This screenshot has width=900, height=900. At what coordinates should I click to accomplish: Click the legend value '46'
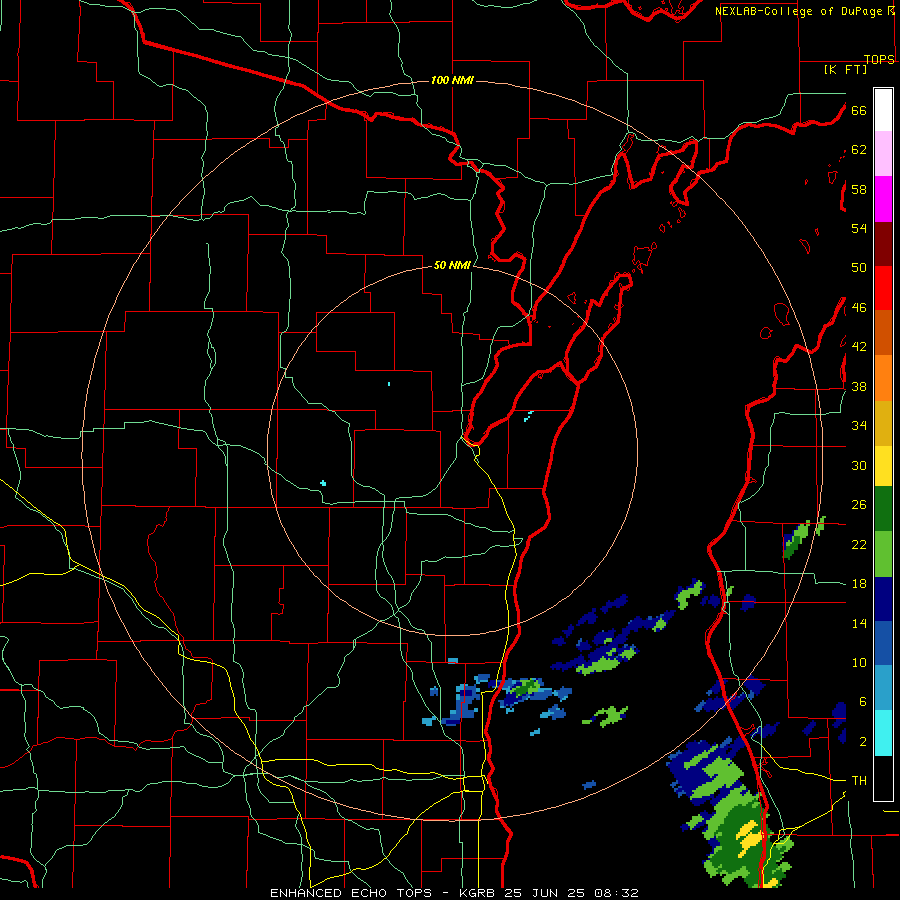pyautogui.click(x=859, y=308)
